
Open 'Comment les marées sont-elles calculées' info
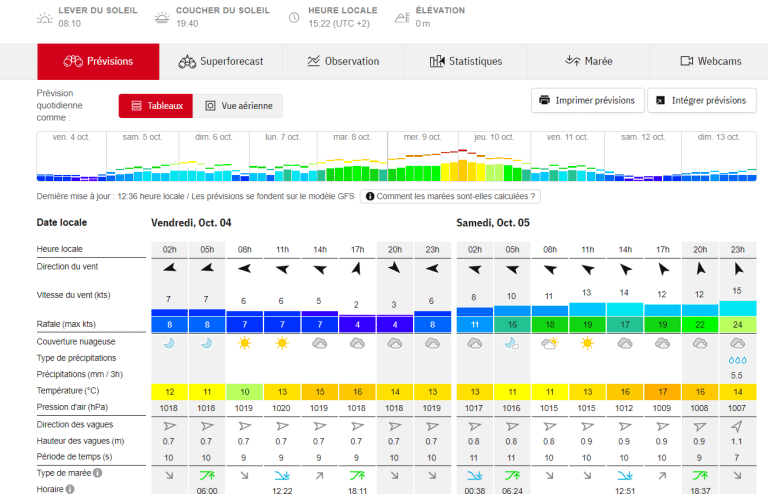(450, 197)
